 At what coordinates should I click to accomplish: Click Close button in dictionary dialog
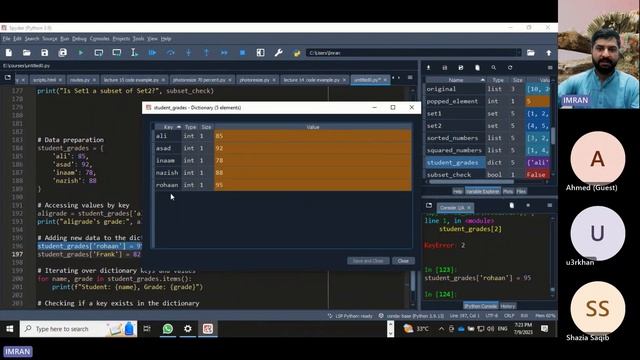coord(403,261)
